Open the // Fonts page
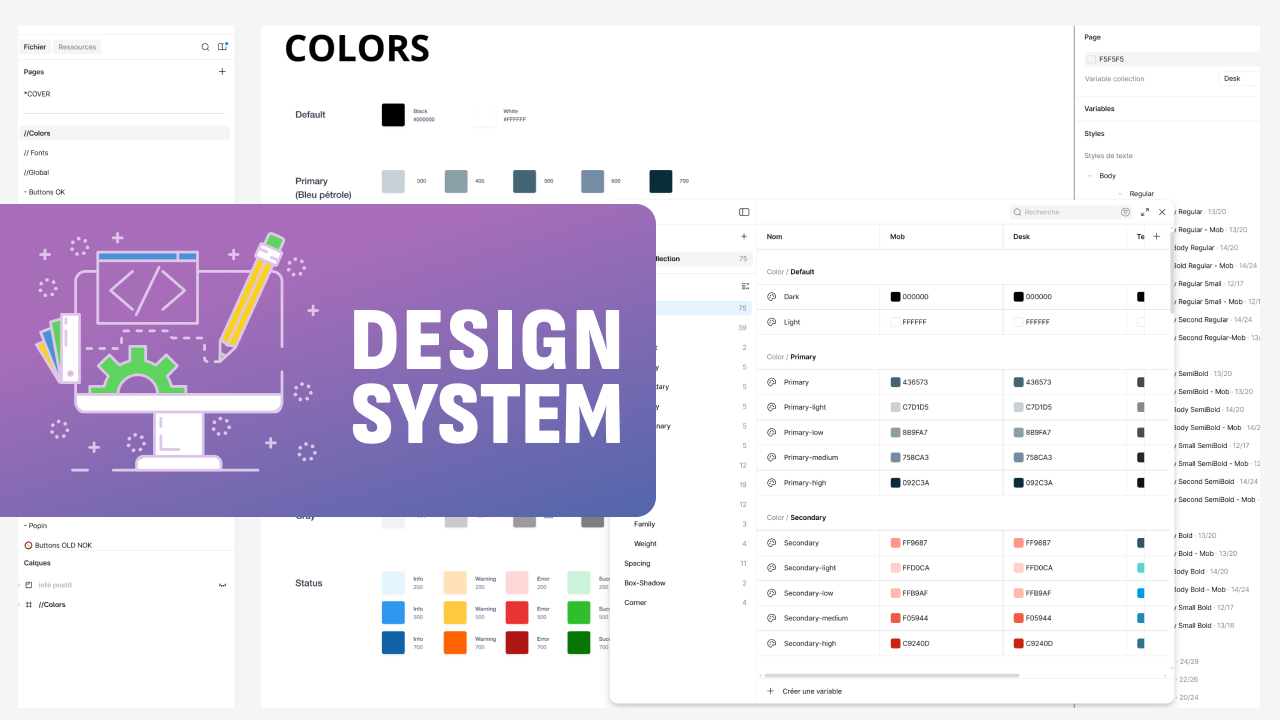The width and height of the screenshot is (1280, 720). [37, 153]
